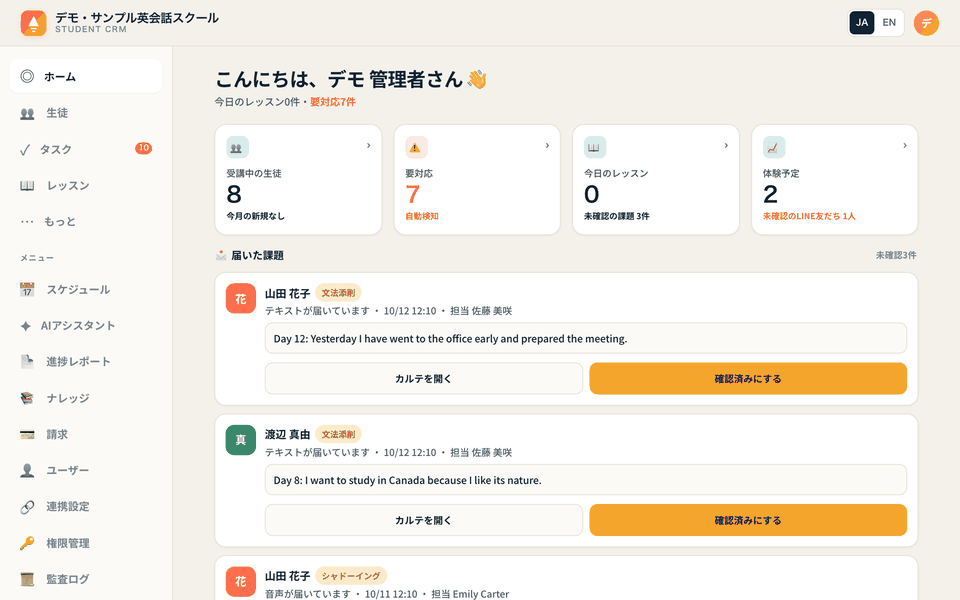
Task: Open カルテ for 渡辺 真由 assignment
Action: (x=424, y=520)
